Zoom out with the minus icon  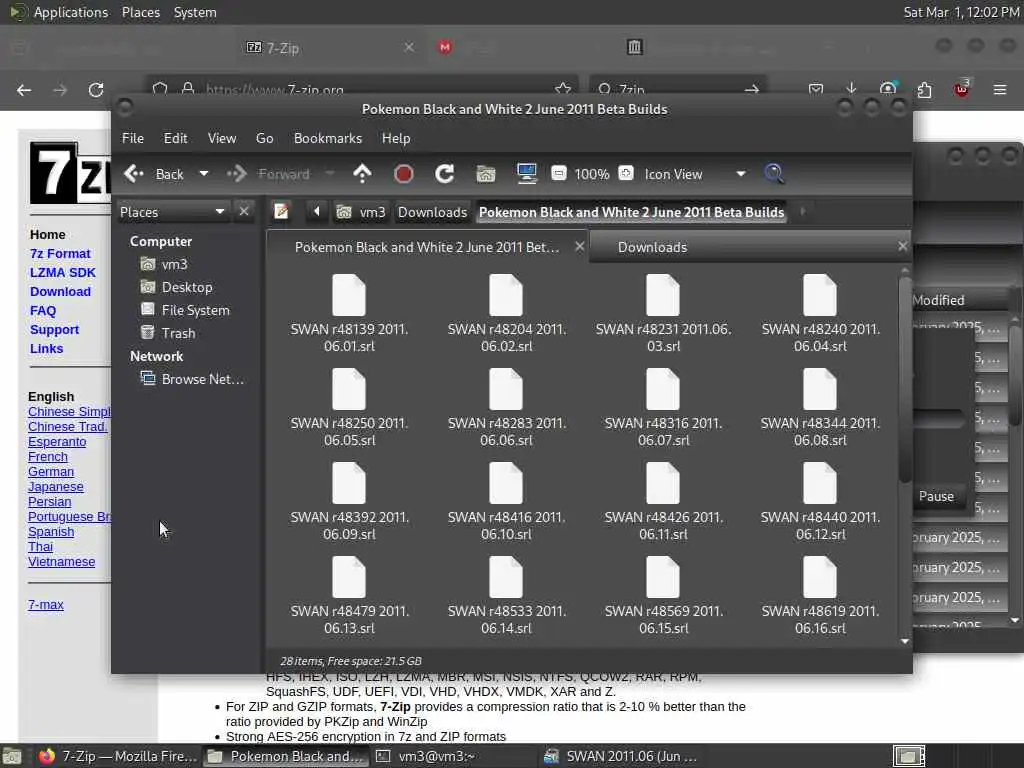coord(559,173)
